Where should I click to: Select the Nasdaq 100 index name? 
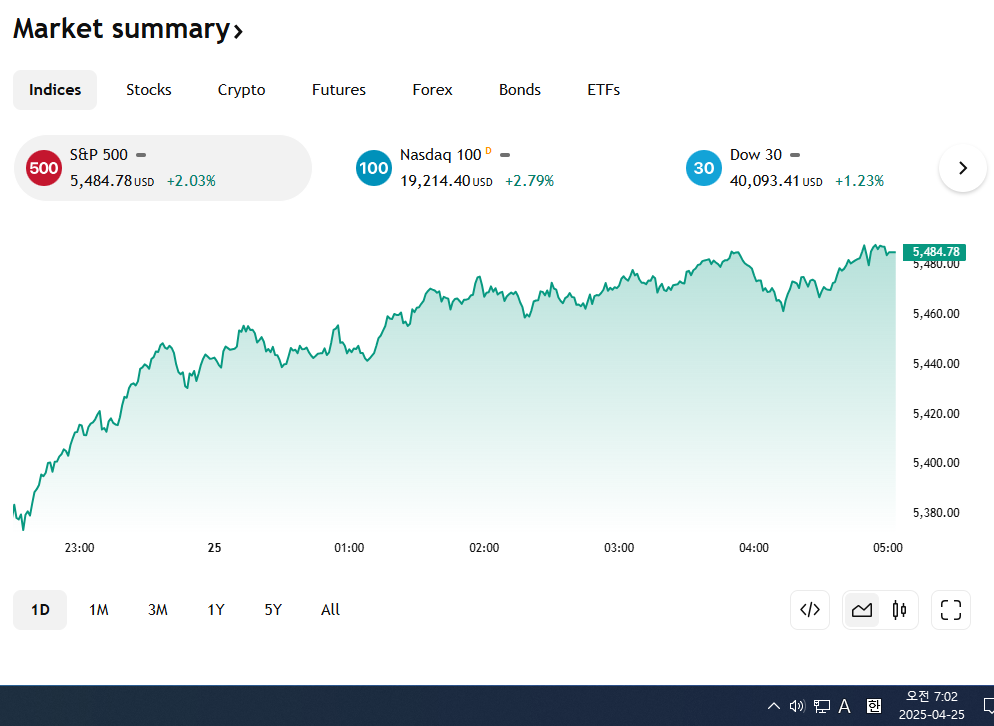(441, 155)
